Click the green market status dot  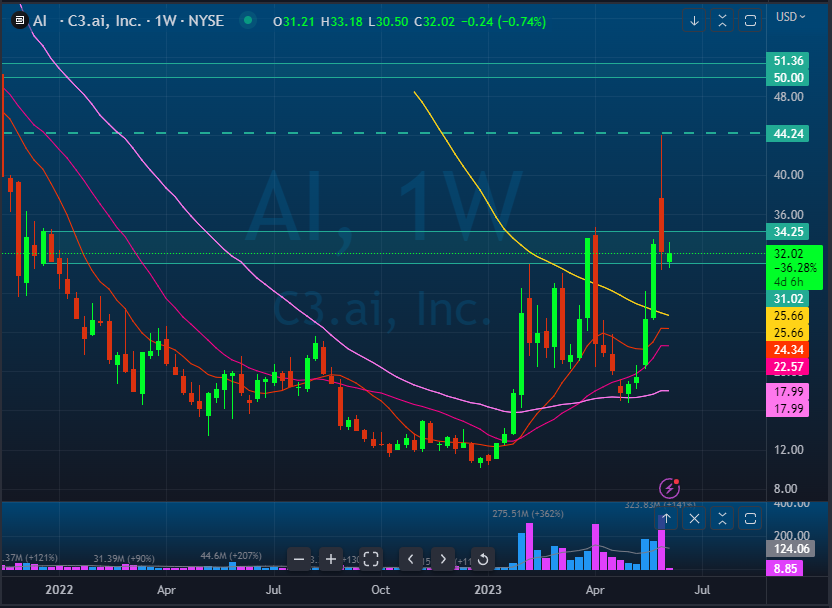coord(247,21)
